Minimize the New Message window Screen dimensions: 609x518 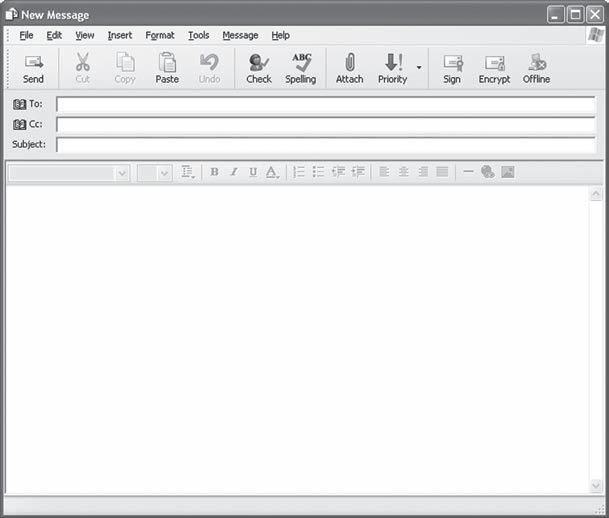click(556, 15)
